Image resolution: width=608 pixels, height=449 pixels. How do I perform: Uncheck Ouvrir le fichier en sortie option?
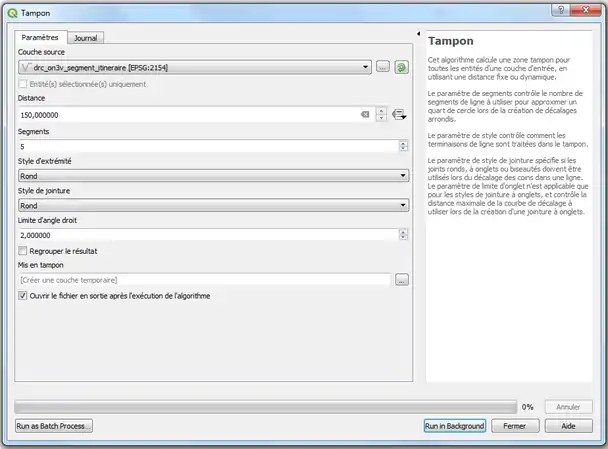(x=24, y=296)
